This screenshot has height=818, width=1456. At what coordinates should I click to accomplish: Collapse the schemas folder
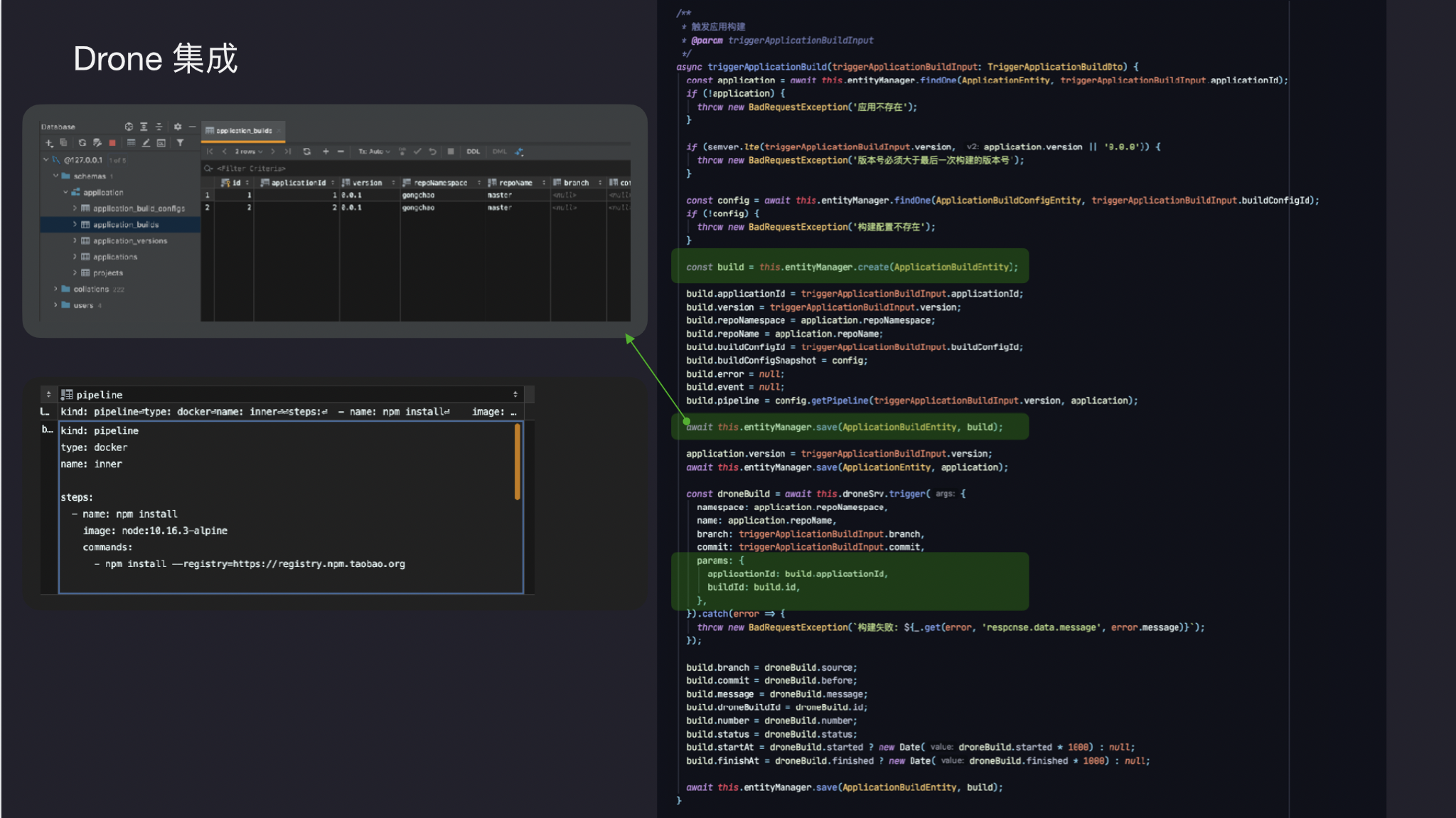point(55,176)
